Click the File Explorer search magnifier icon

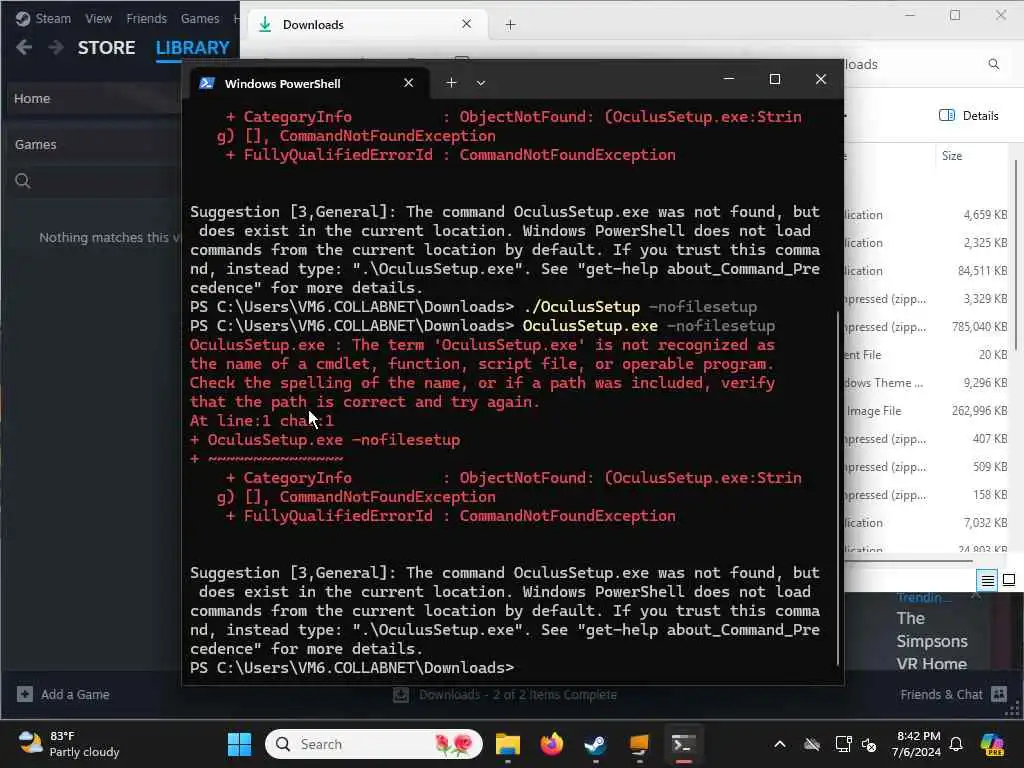[994, 64]
